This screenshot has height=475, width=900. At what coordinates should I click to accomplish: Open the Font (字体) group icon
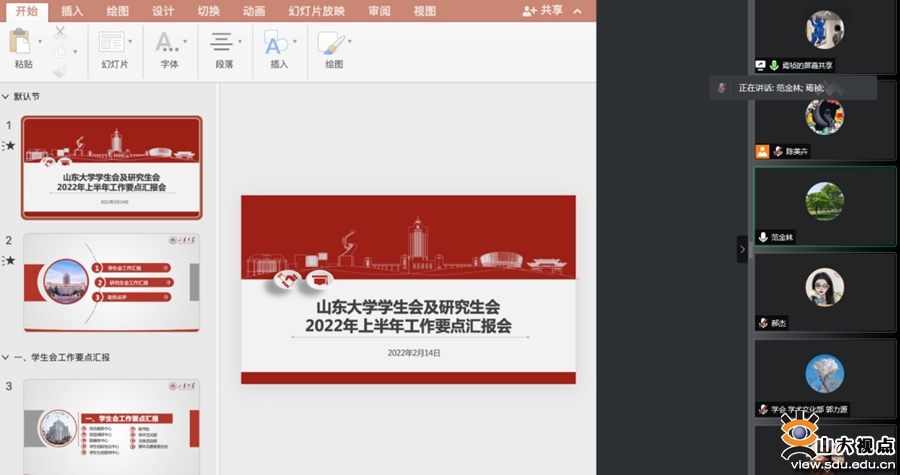click(x=165, y=42)
